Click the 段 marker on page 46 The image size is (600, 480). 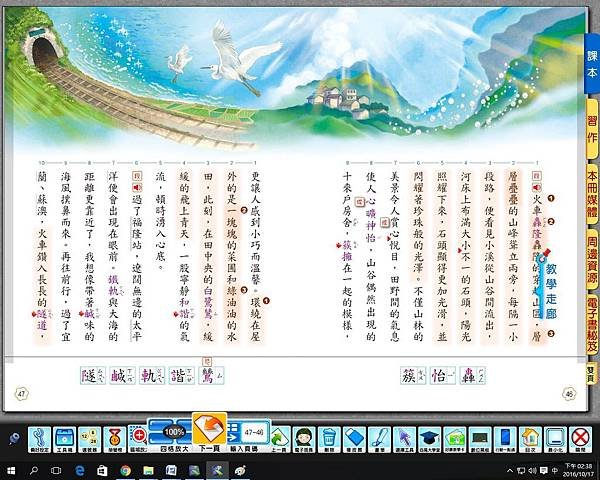[537, 176]
